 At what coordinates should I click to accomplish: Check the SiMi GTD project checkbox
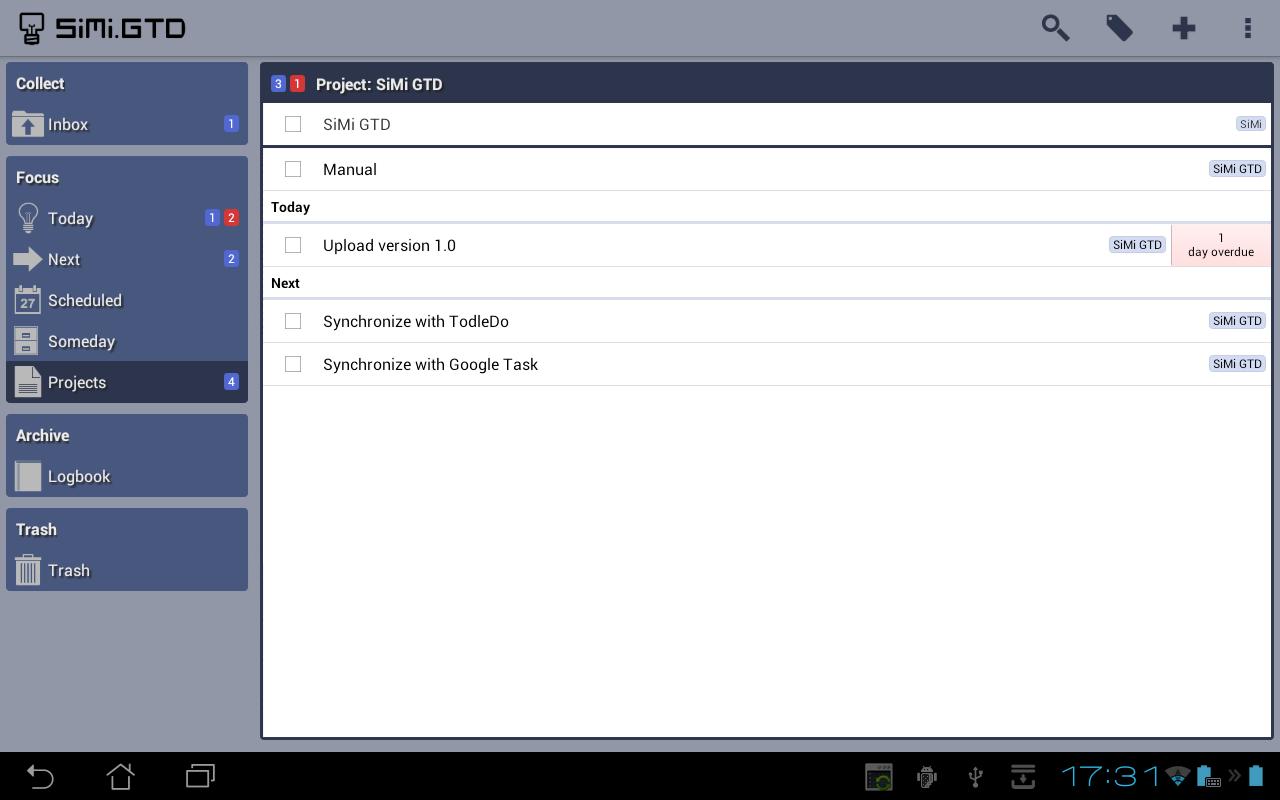[293, 124]
